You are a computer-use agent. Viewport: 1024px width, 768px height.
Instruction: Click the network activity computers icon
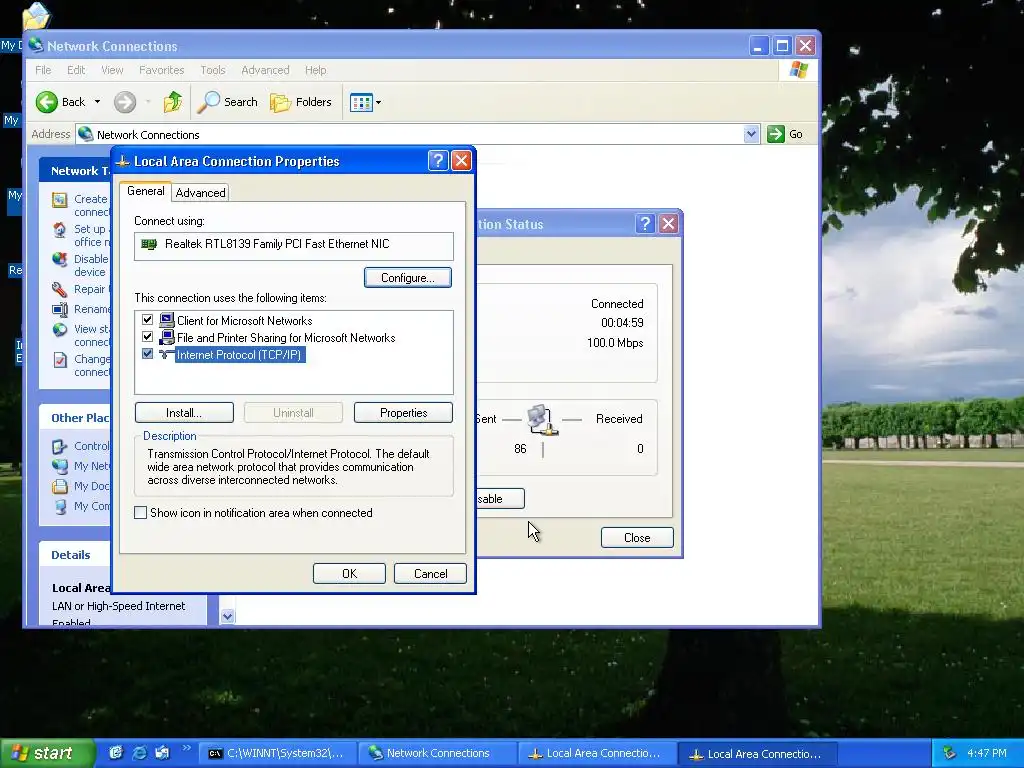(x=542, y=419)
